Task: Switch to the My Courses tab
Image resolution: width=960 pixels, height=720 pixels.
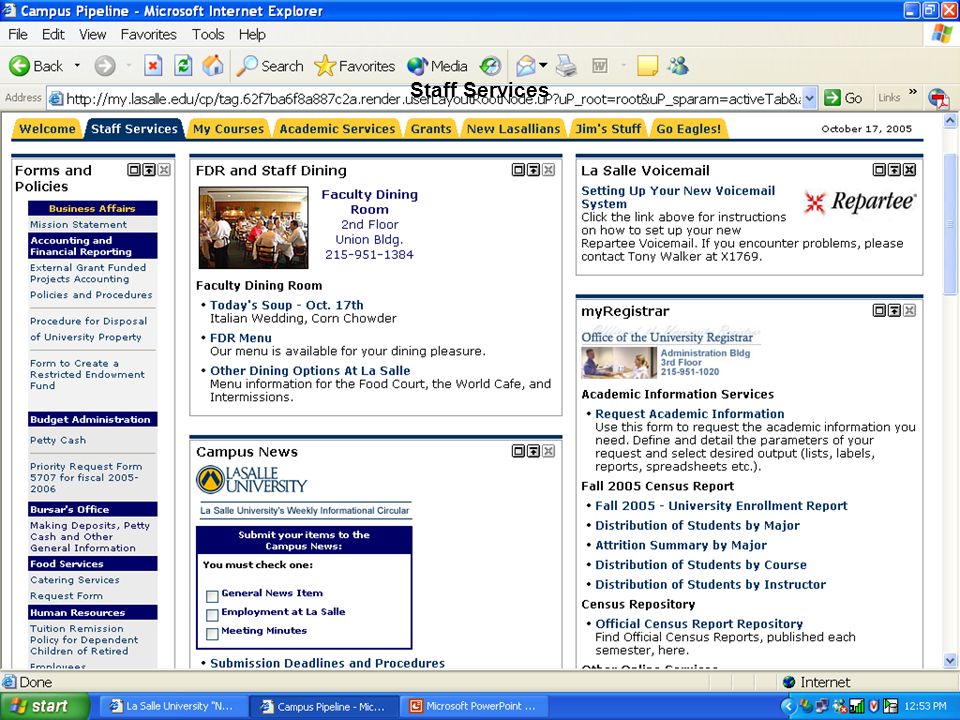Action: pos(228,129)
